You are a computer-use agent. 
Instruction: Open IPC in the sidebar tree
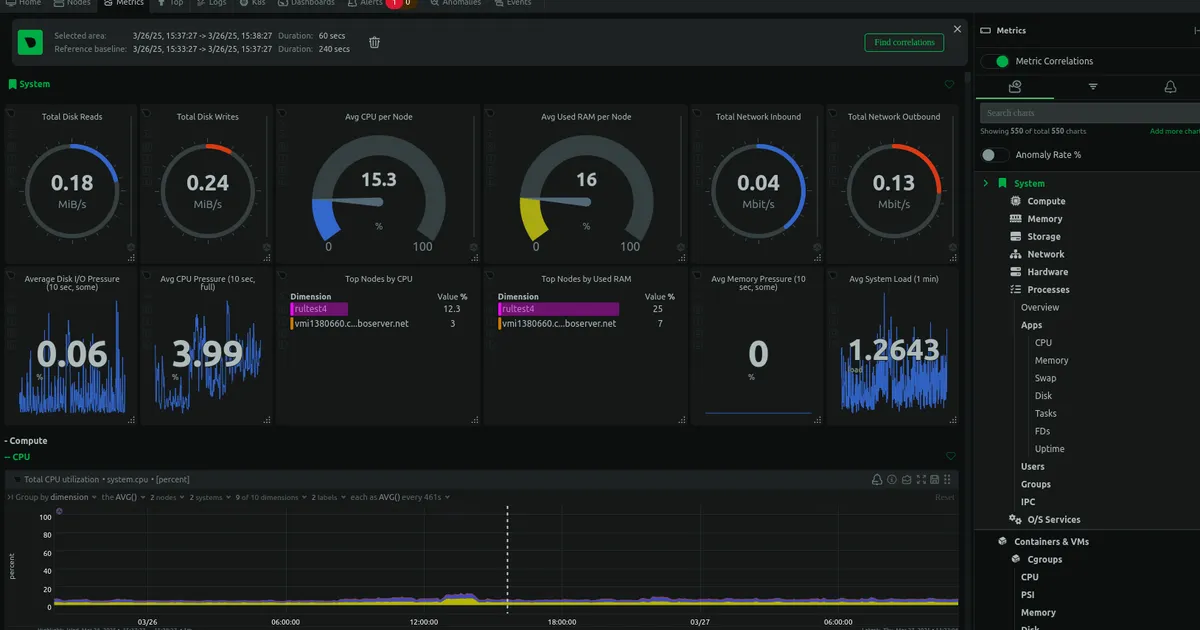[x=1028, y=502]
